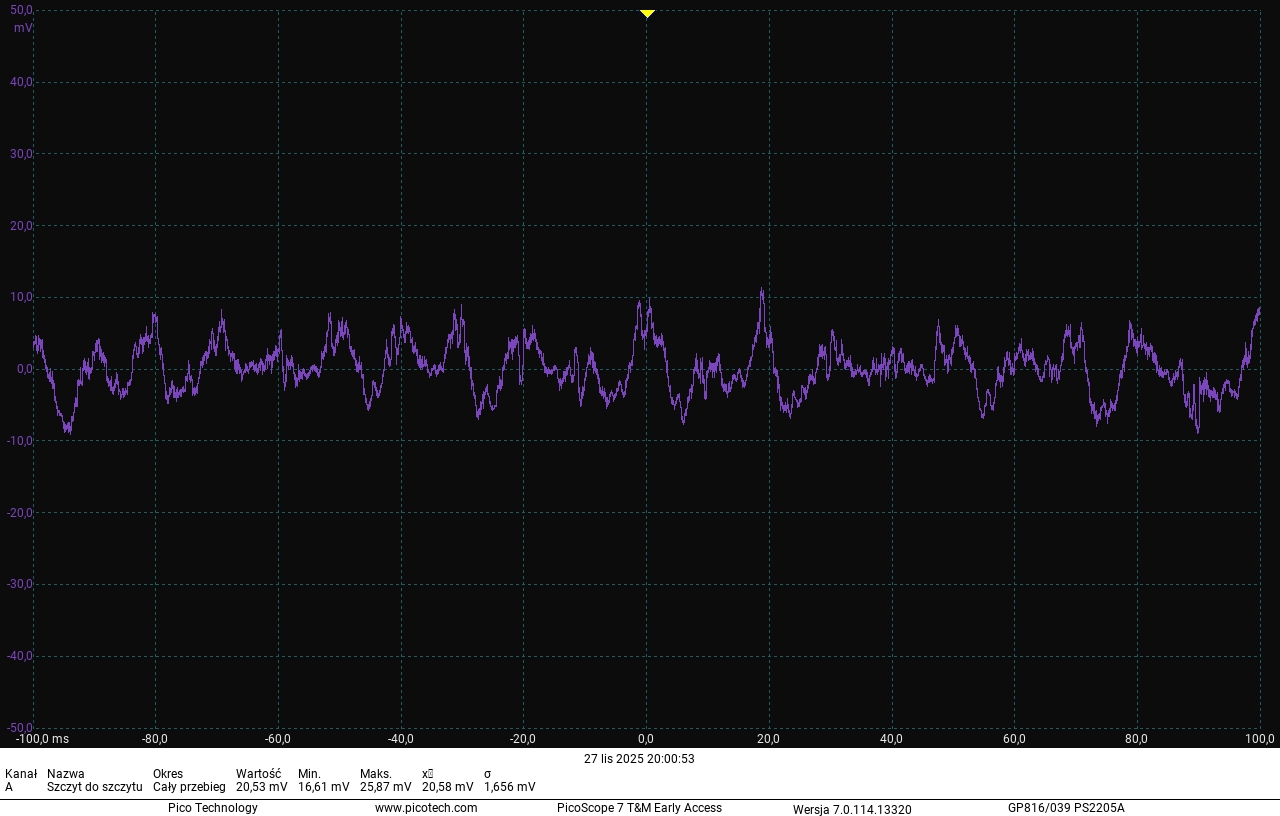Click the 'PicoScope 7 T&M Early Access' text
Viewport: 1280px width, 816px height.
tap(639, 808)
